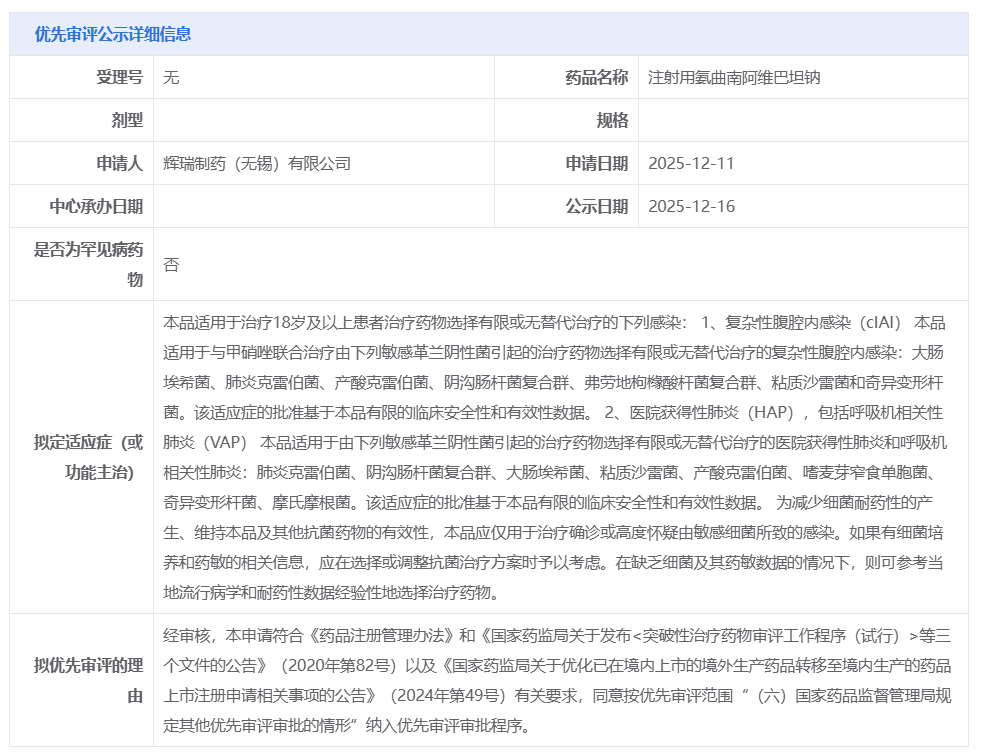Image resolution: width=981 pixels, height=756 pixels.
Task: Select the 受理号 value 无
Action: coord(171,77)
